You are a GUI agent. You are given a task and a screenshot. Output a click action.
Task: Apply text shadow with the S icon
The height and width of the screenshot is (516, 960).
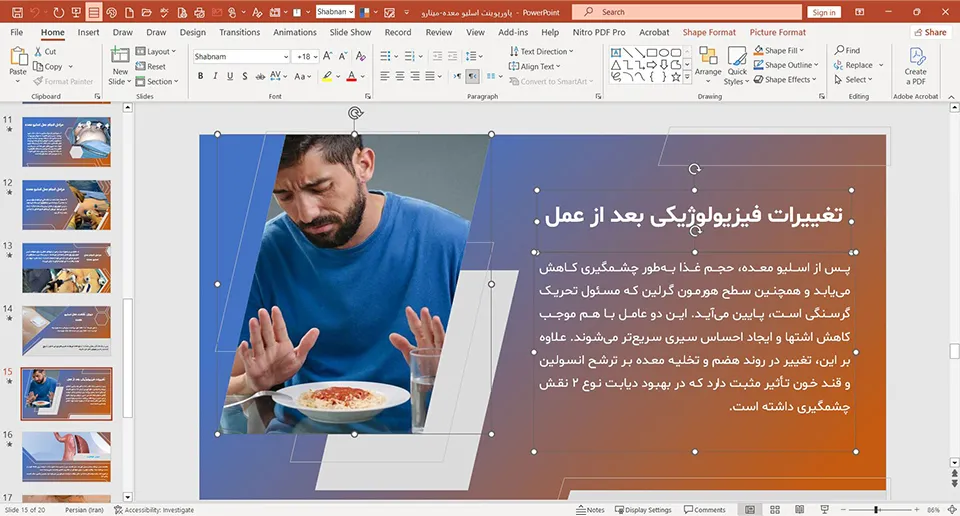(244, 76)
